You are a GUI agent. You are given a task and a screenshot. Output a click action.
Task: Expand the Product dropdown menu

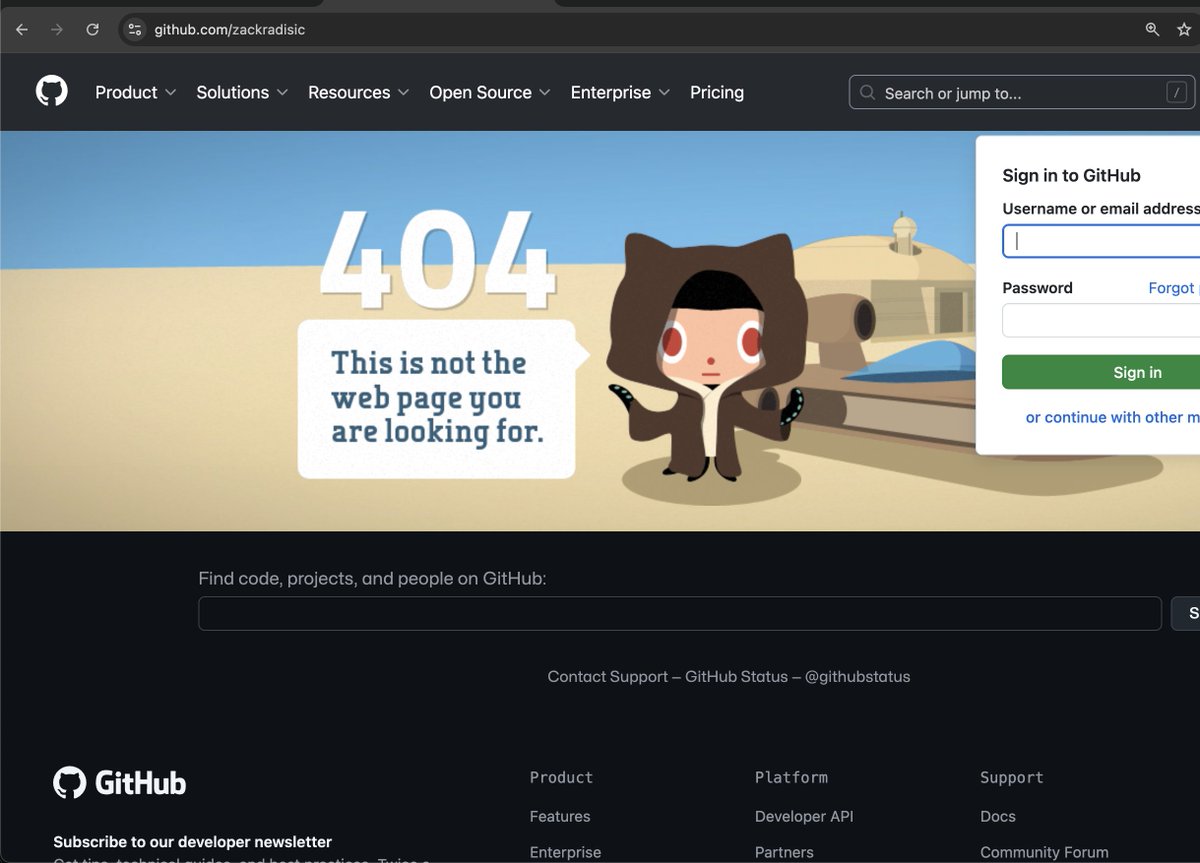coord(135,92)
